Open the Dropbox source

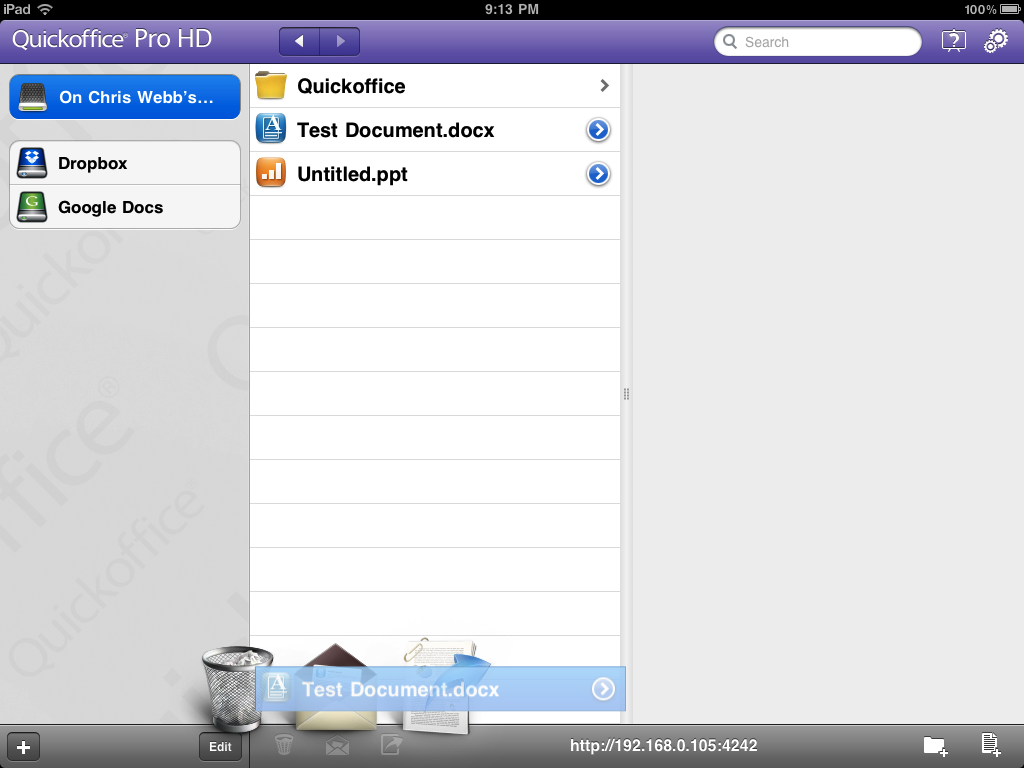125,163
